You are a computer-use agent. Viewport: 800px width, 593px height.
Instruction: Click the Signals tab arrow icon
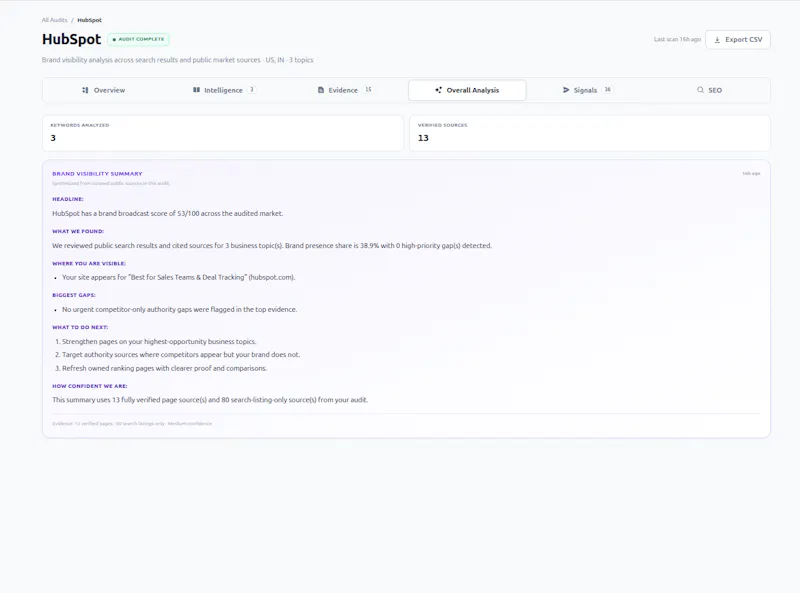(566, 90)
